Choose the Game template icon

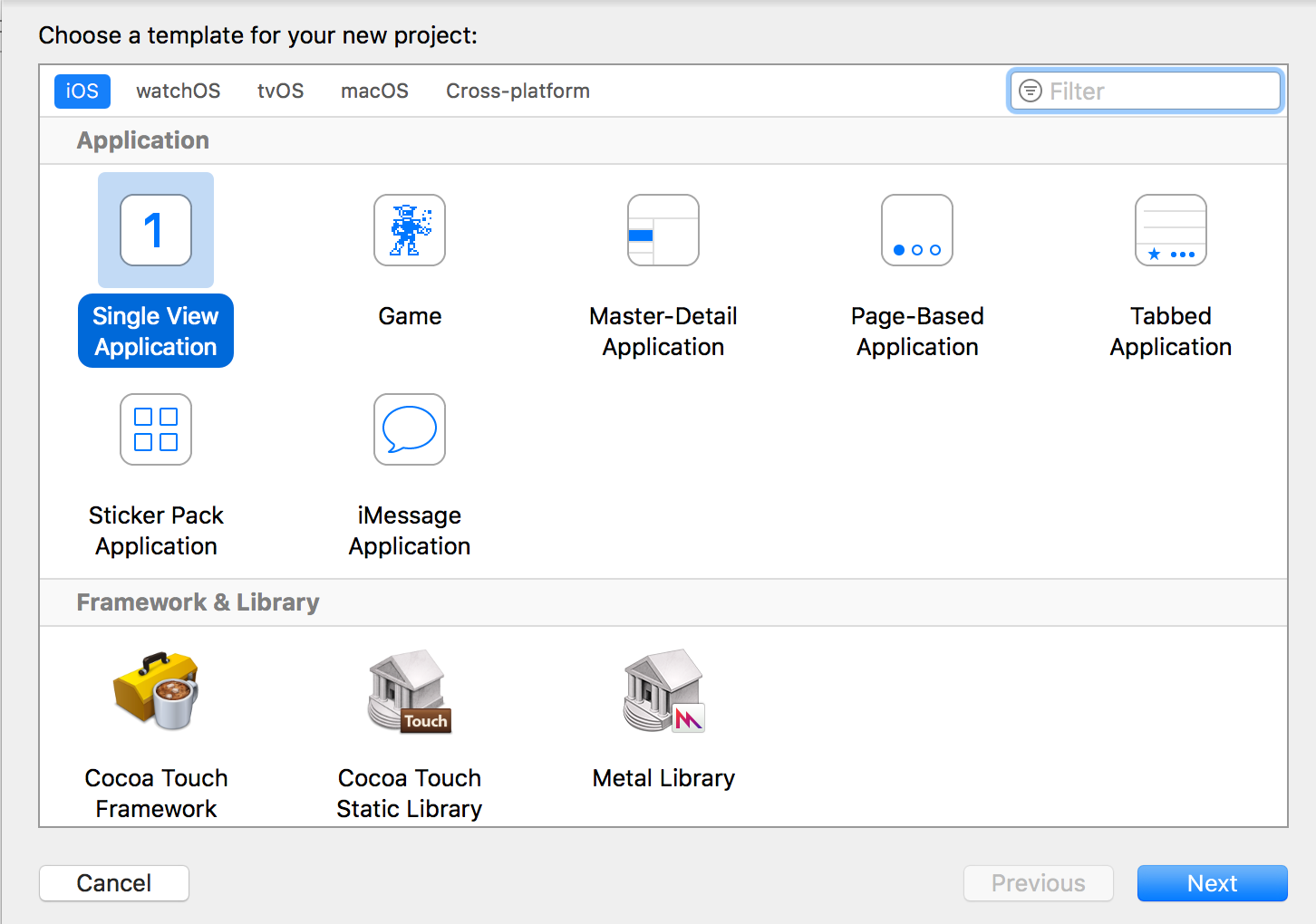point(410,230)
